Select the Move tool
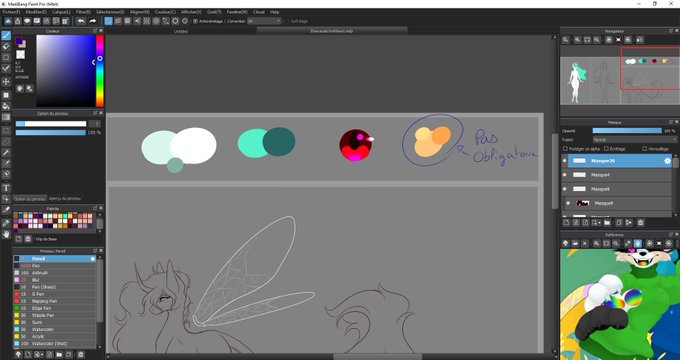Image resolution: width=680 pixels, height=360 pixels. [6, 82]
